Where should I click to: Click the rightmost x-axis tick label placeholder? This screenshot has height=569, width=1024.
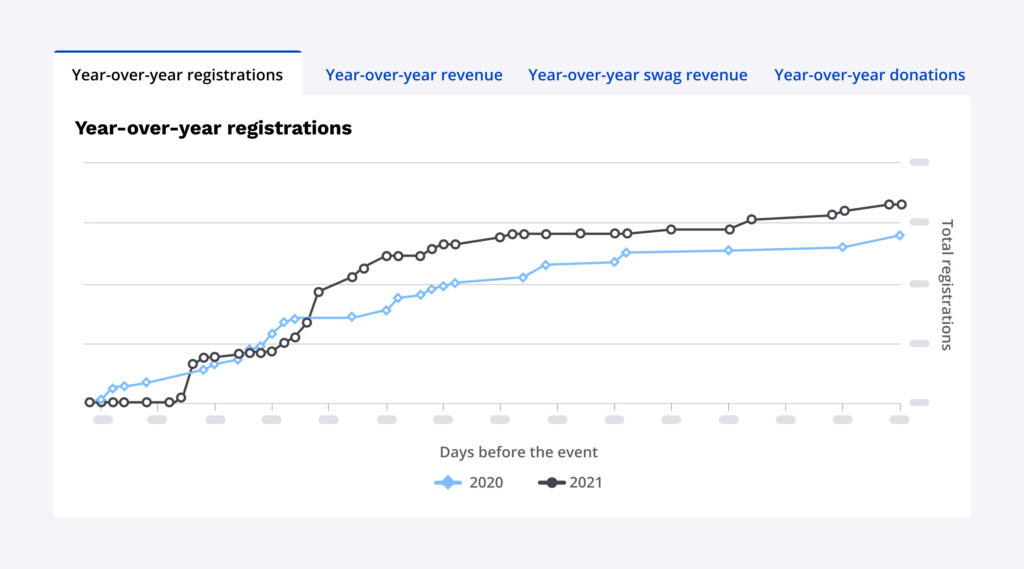coord(899,420)
